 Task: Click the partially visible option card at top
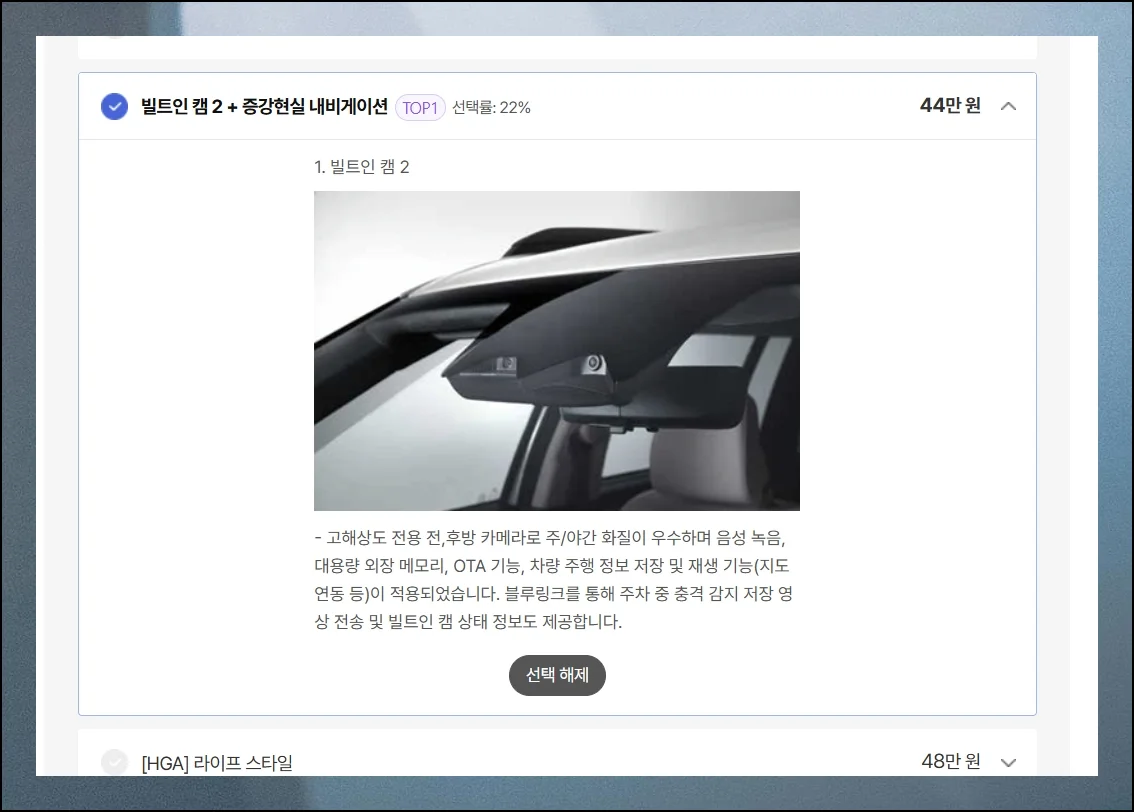(x=557, y=47)
